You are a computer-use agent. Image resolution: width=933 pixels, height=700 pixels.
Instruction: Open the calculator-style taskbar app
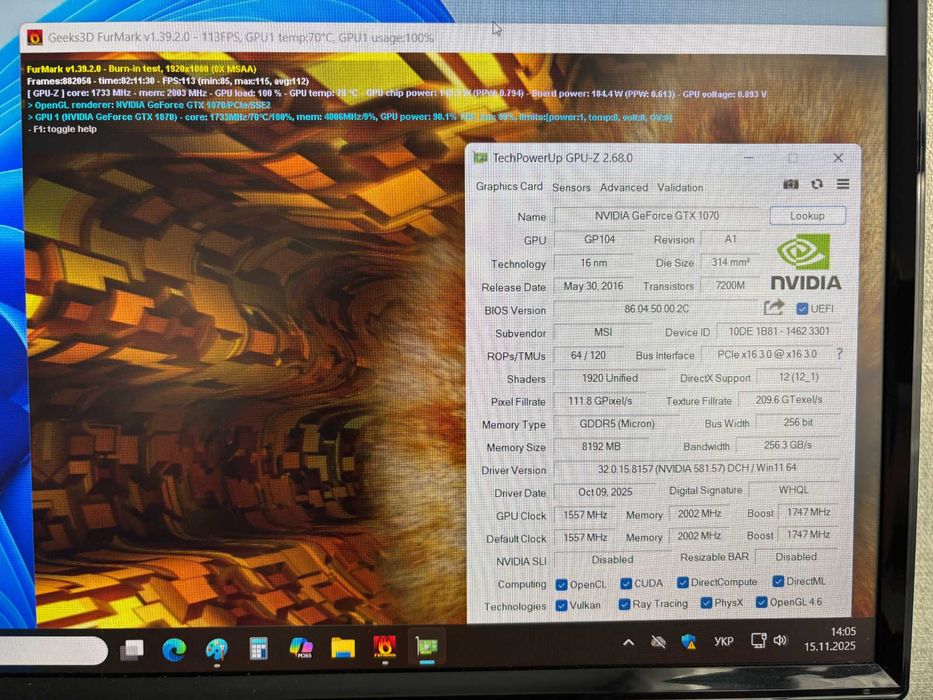click(258, 649)
